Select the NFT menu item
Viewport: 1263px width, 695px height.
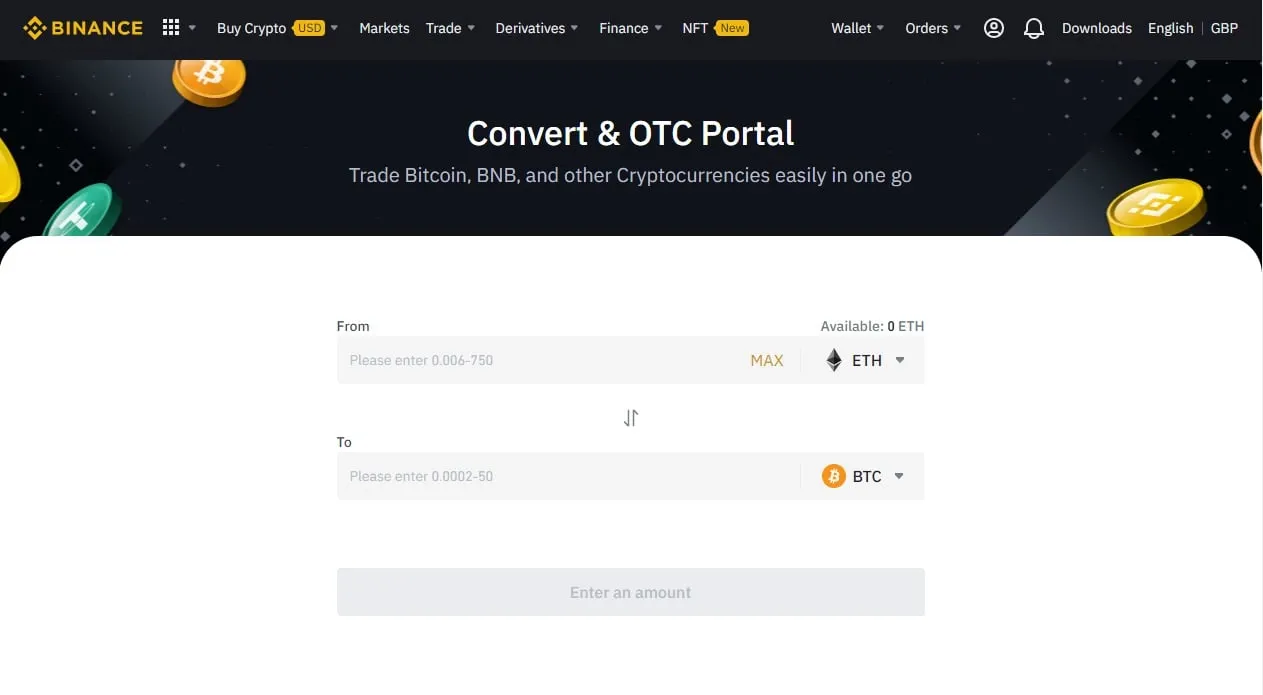pyautogui.click(x=694, y=27)
